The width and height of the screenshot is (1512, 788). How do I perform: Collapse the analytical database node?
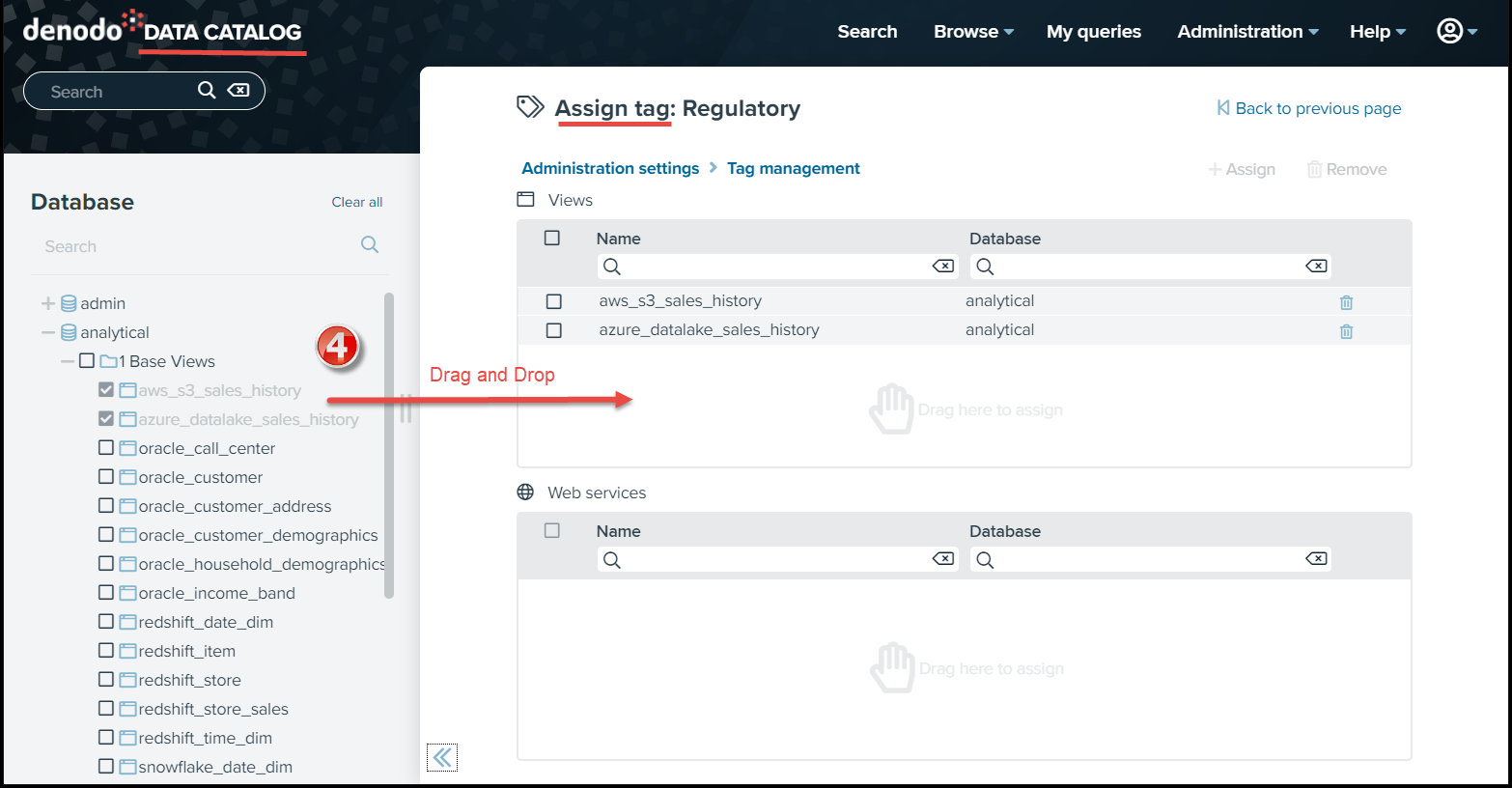[x=48, y=332]
